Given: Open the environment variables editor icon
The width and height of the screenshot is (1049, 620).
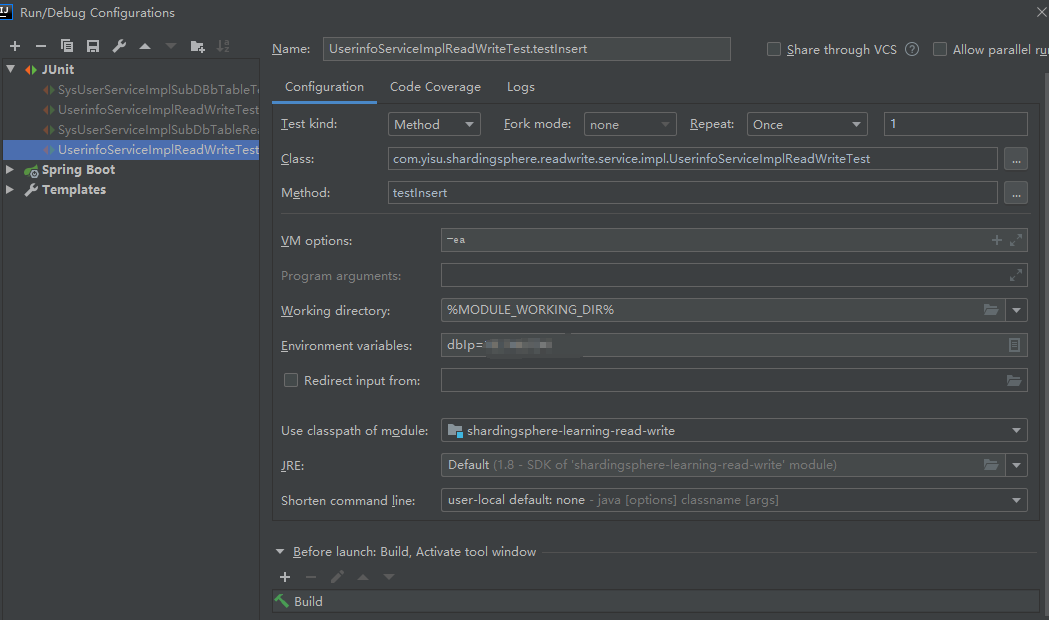Looking at the screenshot, I should [x=1014, y=346].
